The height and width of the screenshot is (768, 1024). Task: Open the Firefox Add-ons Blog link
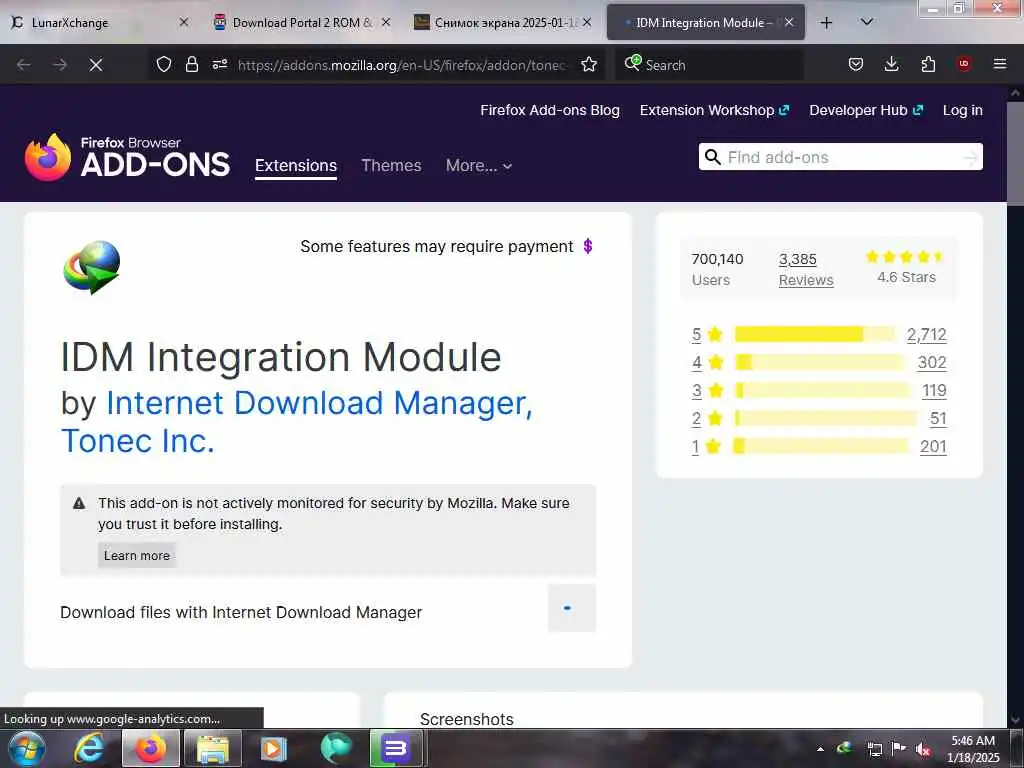click(550, 110)
